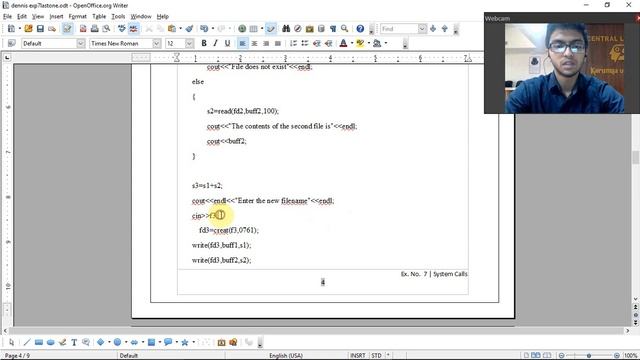Open the Font Color dropdown arrow
This screenshot has height=360, width=640.
(352, 43)
